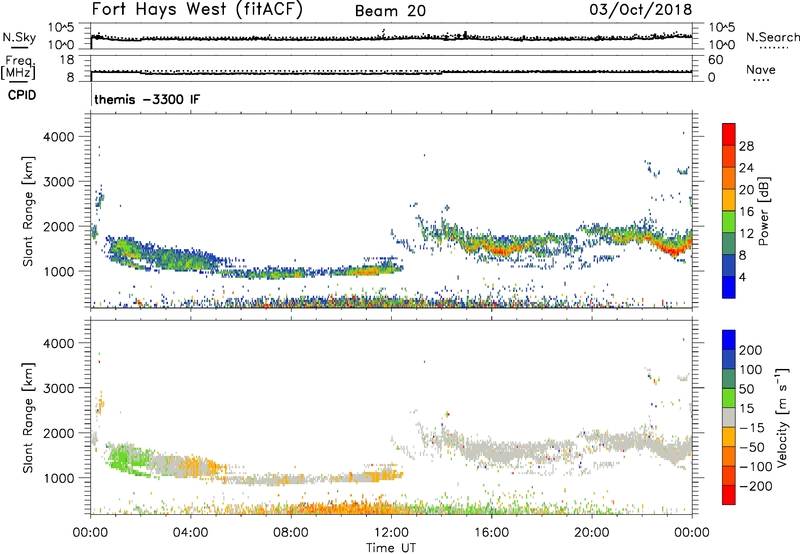Pick the orange Power segment between 20 and 24
The height and width of the screenshot is (554, 800).
pyautogui.click(x=729, y=178)
